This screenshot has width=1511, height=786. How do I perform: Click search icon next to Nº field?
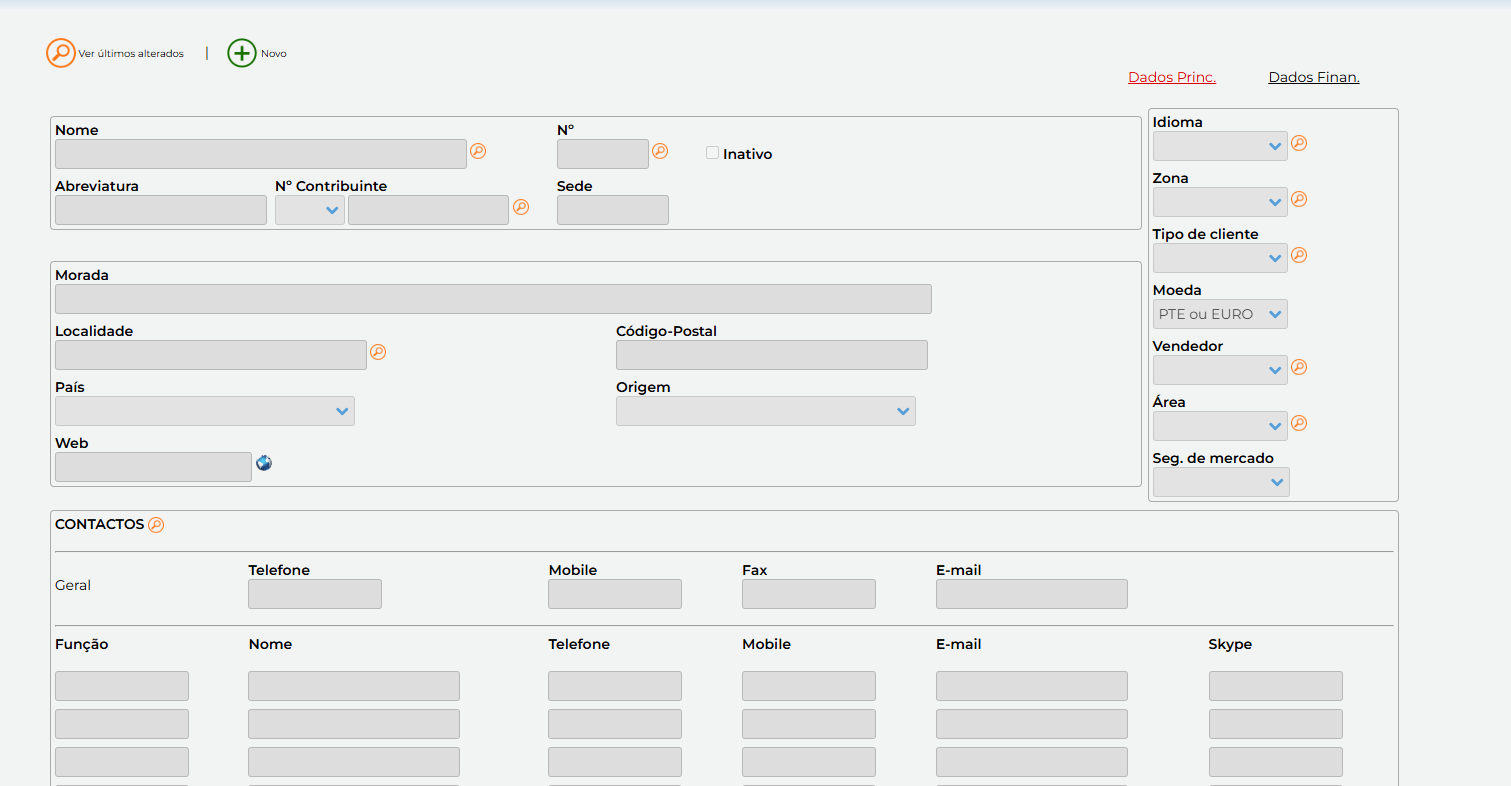[660, 151]
